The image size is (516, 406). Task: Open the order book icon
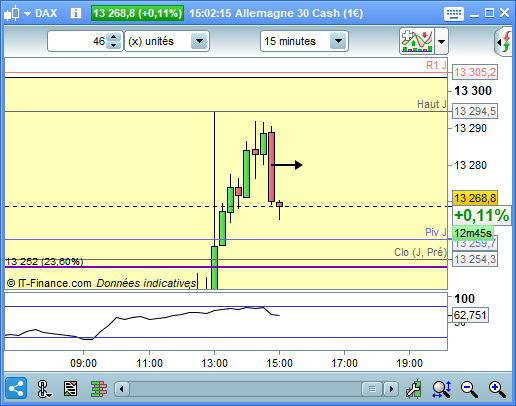pos(98,389)
